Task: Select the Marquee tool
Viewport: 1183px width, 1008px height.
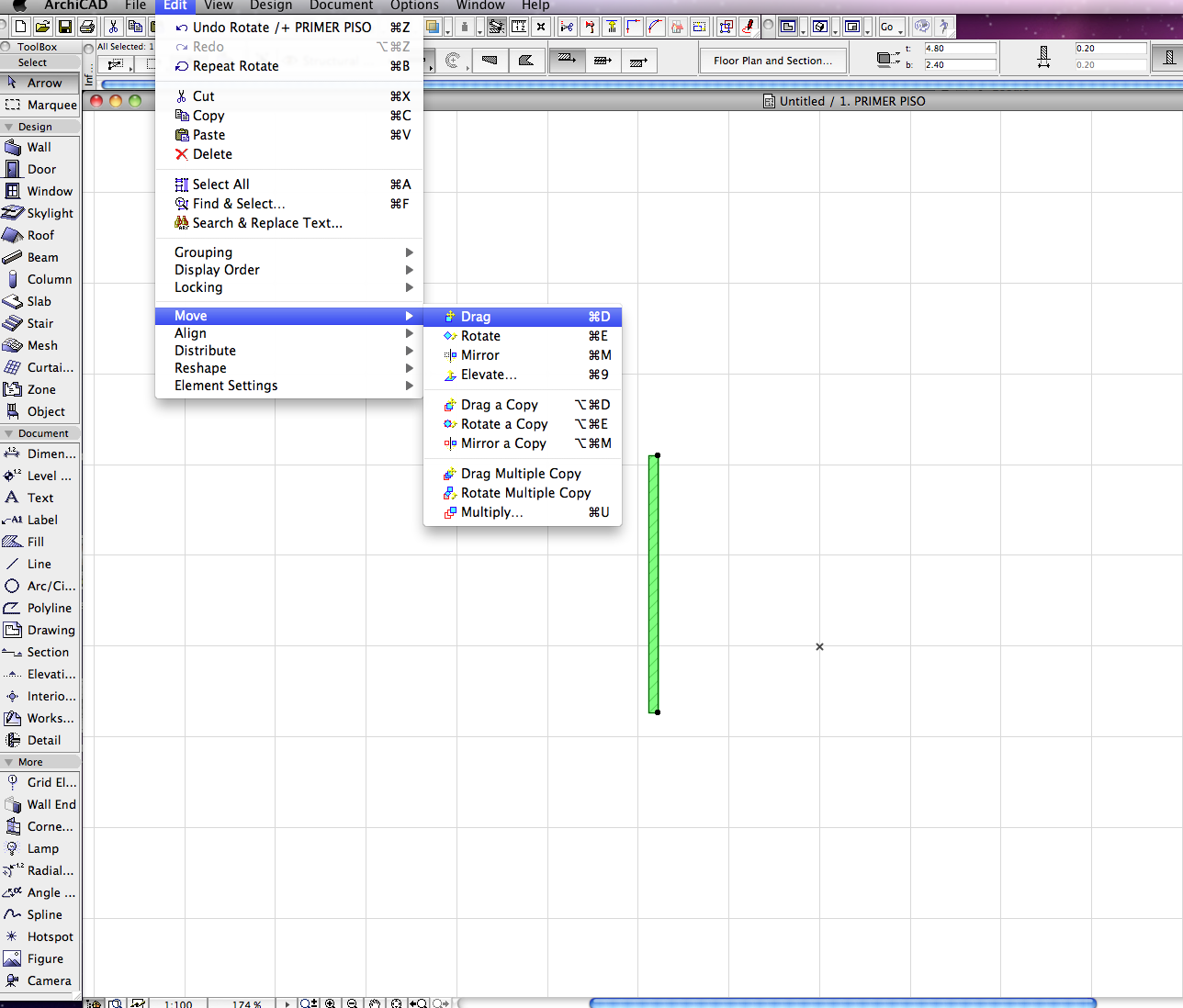Action: 40,105
